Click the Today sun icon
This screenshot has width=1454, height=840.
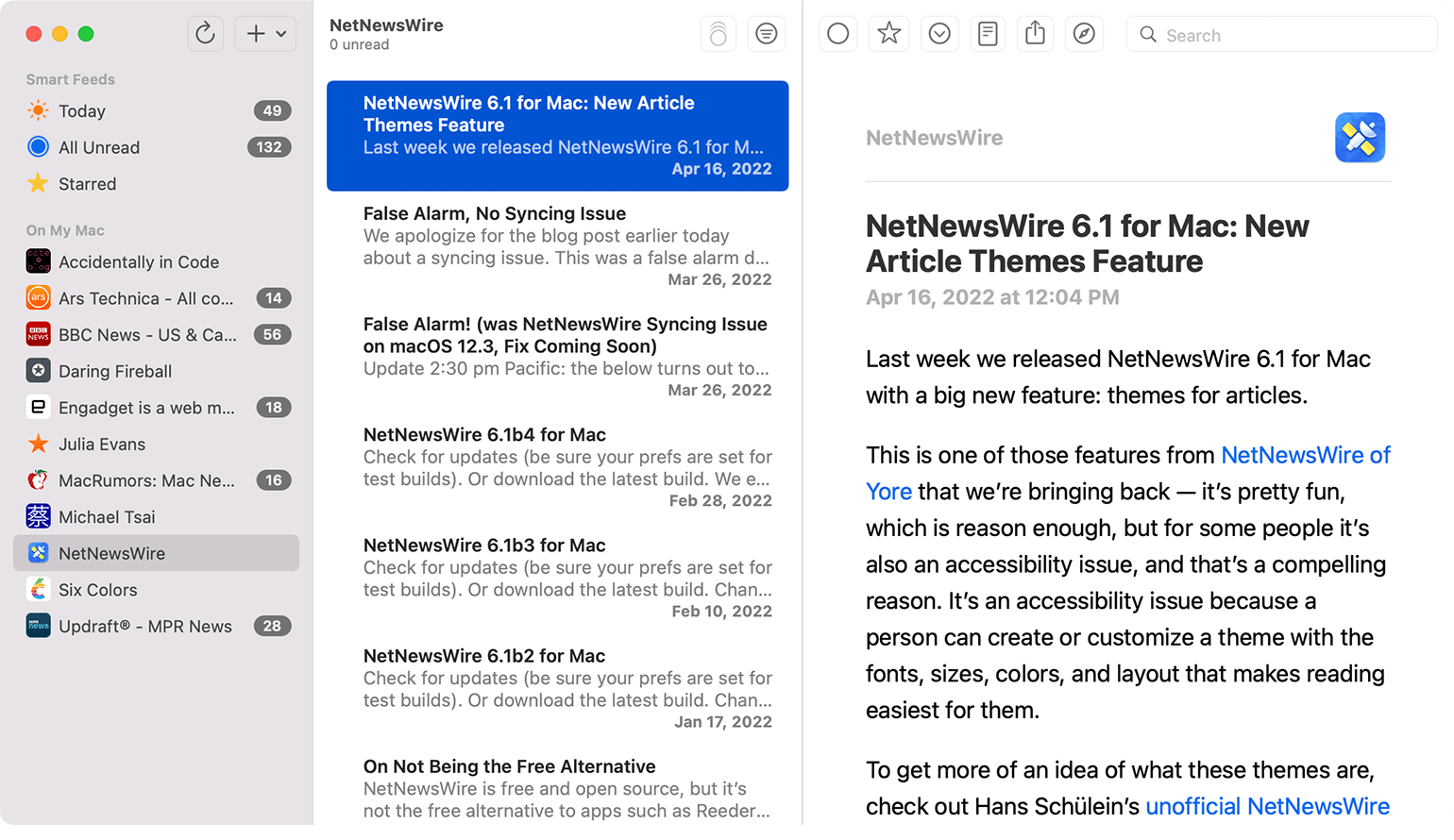[x=38, y=110]
